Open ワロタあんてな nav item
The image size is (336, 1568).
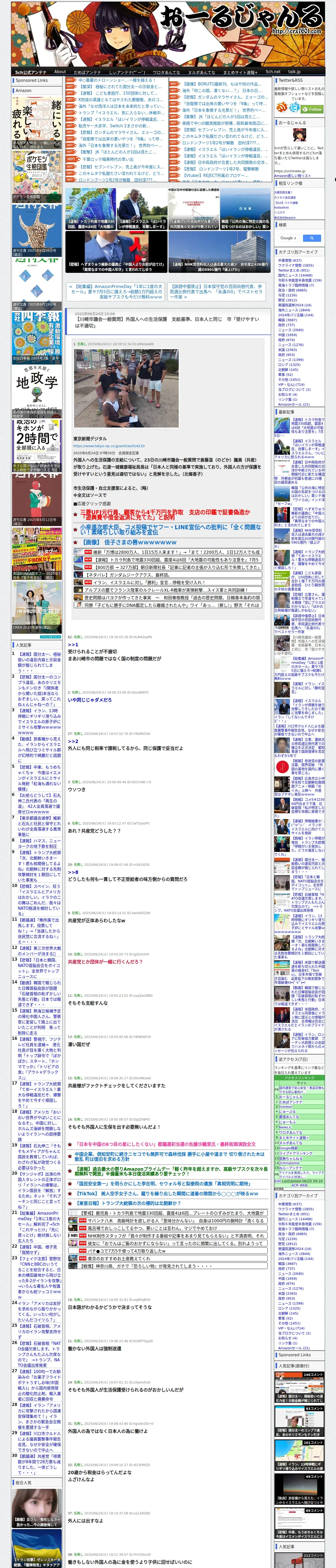(x=166, y=72)
